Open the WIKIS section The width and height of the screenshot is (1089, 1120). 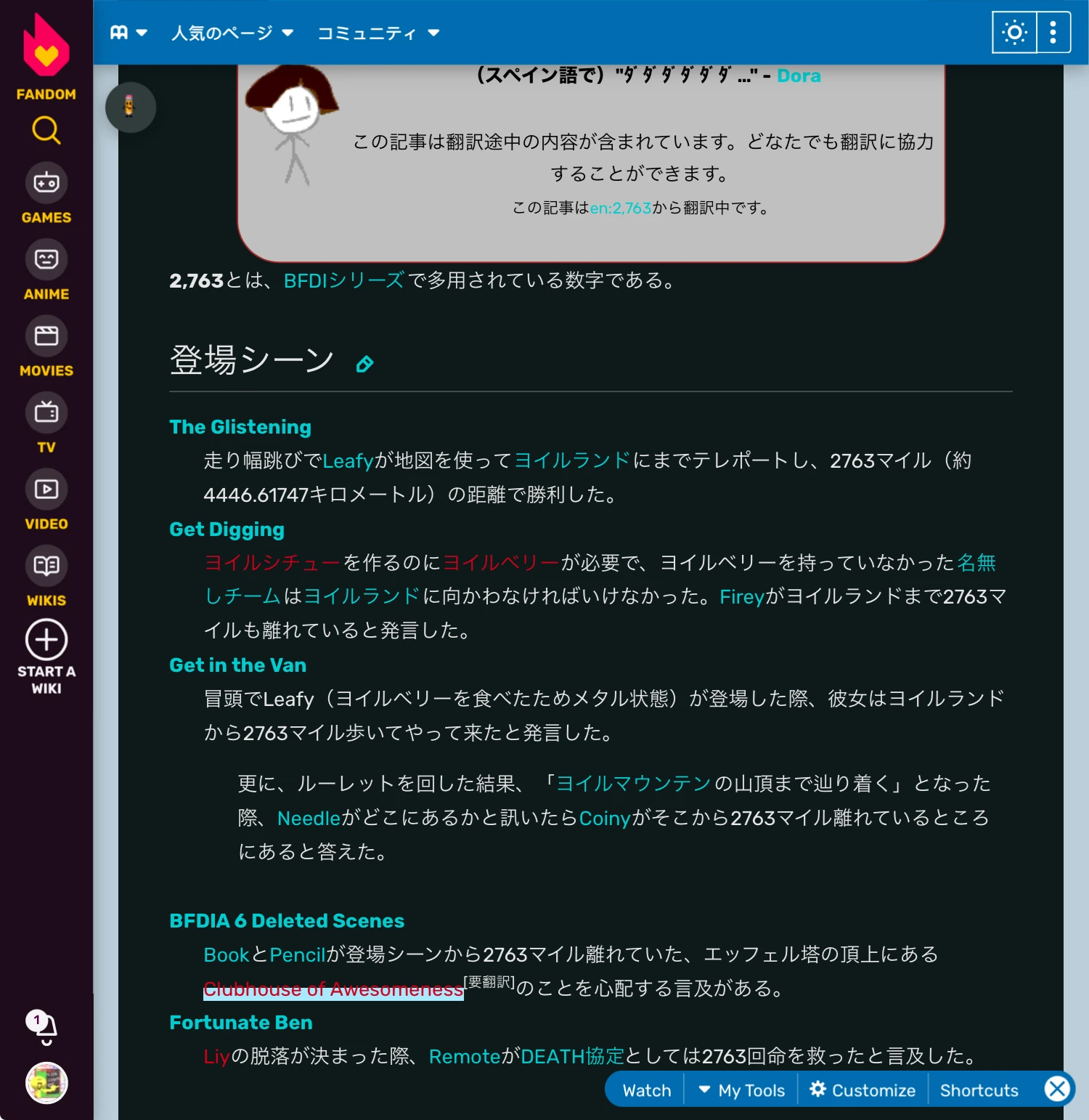[46, 567]
